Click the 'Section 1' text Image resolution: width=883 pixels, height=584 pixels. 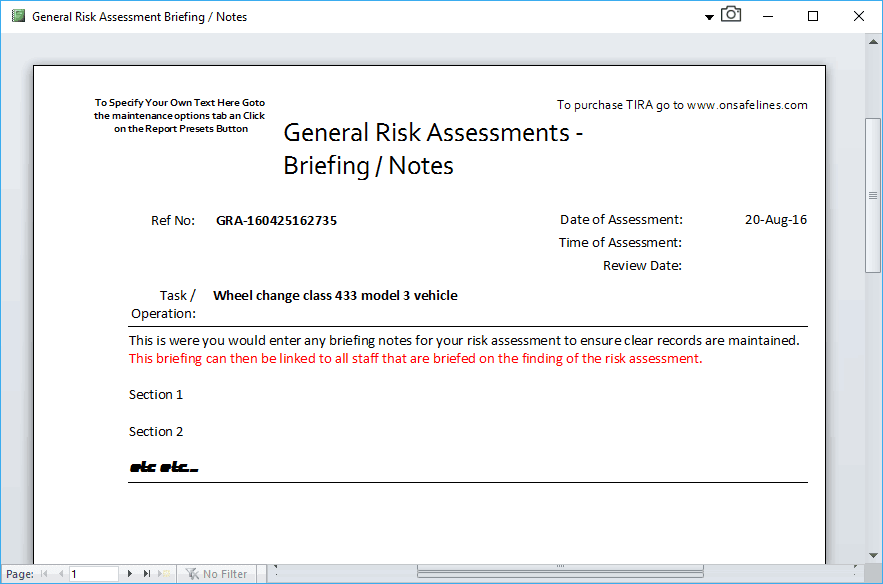click(x=156, y=395)
